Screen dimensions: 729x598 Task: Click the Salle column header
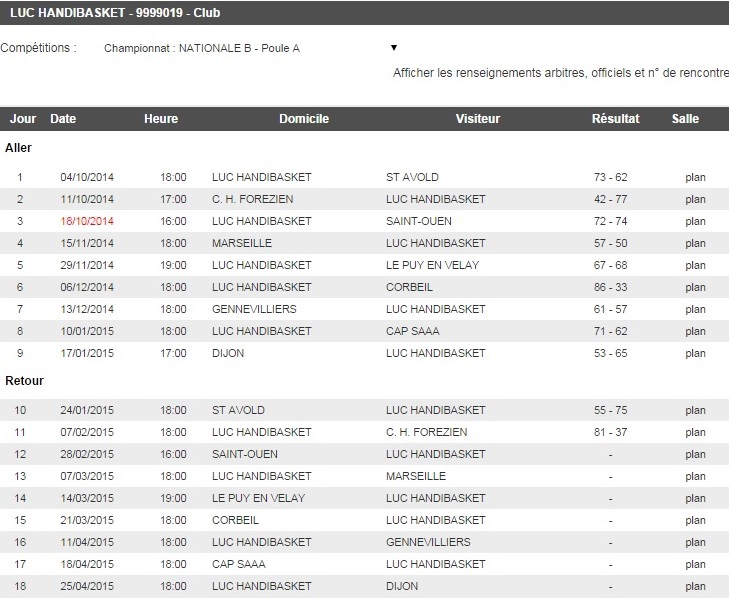pos(685,119)
